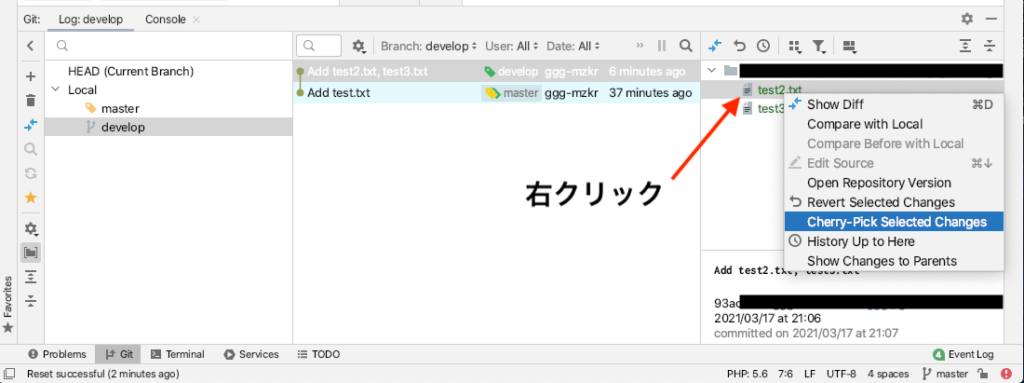Switch to the Log: develop tab
Image resolution: width=1024 pixels, height=383 pixels.
point(91,20)
